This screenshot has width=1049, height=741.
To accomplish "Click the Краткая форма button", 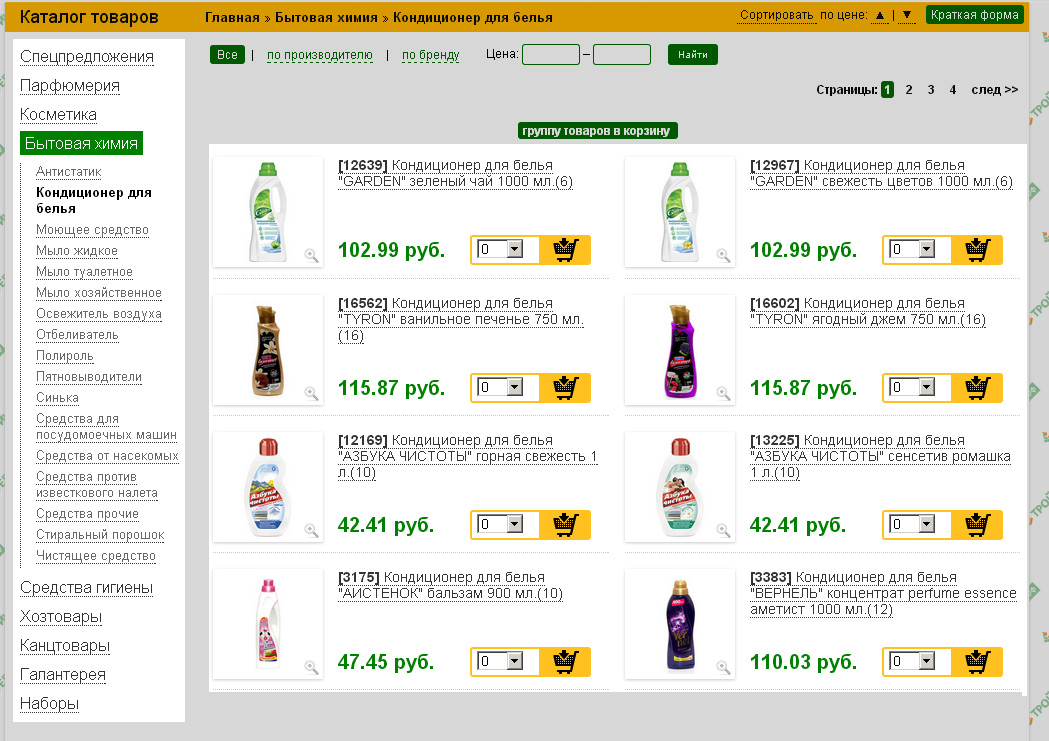I will click(x=974, y=15).
